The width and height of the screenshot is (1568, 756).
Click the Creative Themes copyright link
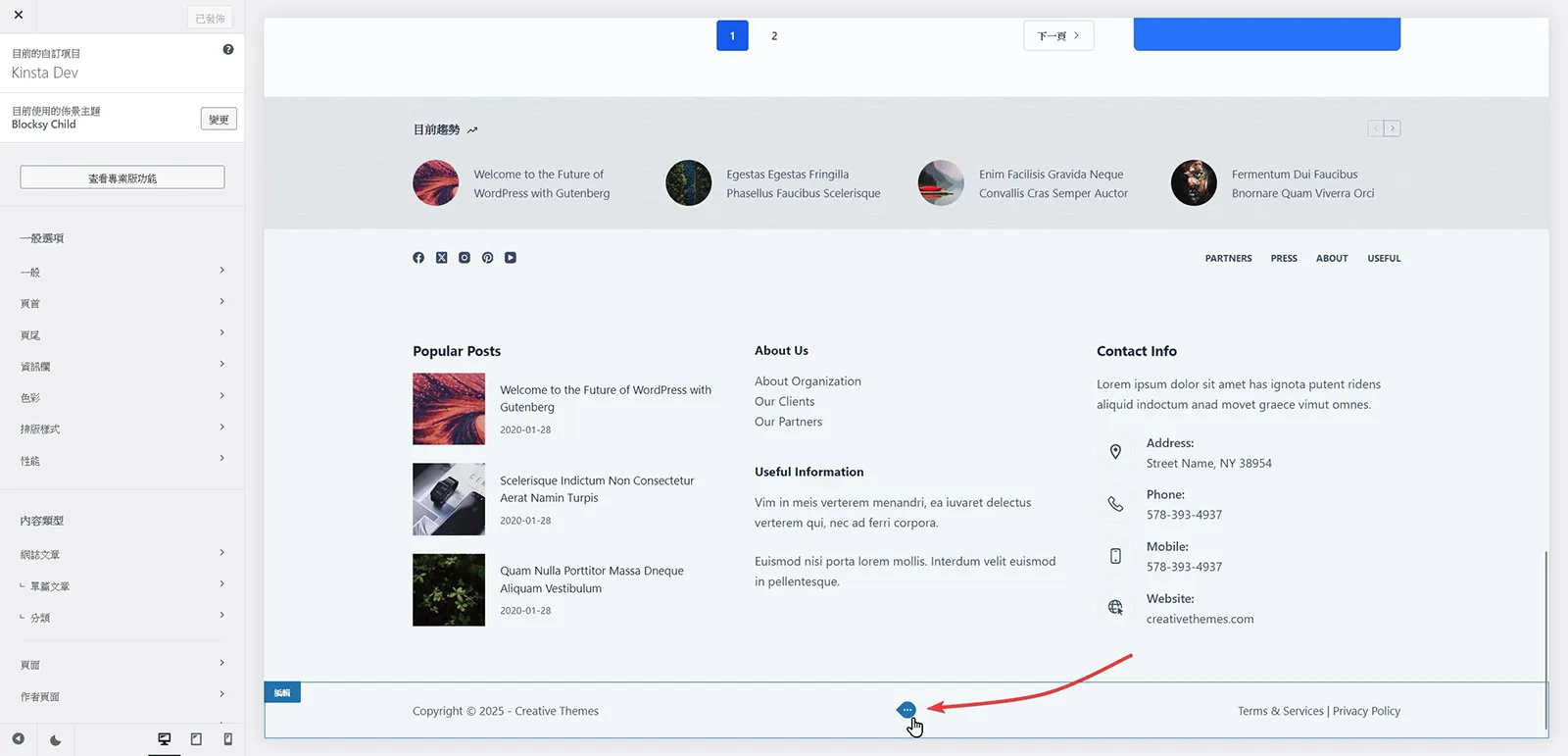click(x=557, y=712)
